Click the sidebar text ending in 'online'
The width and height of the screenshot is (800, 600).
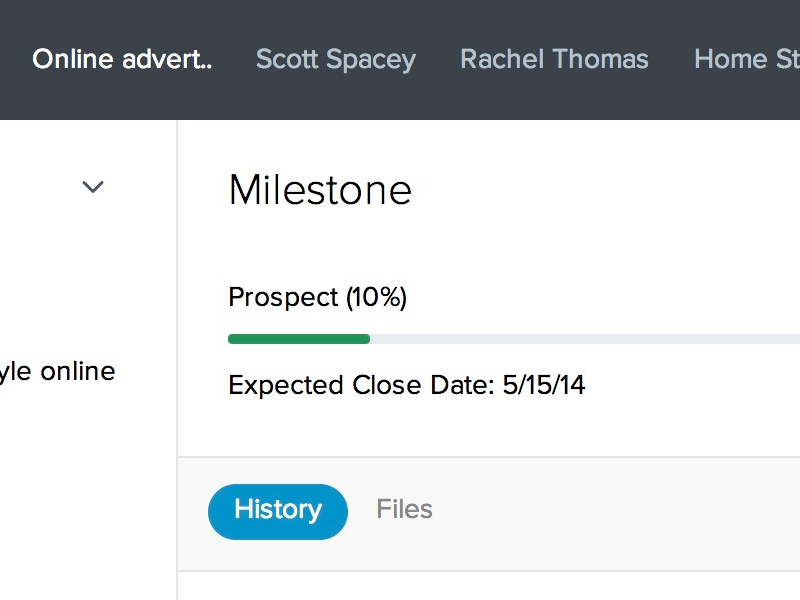point(58,372)
